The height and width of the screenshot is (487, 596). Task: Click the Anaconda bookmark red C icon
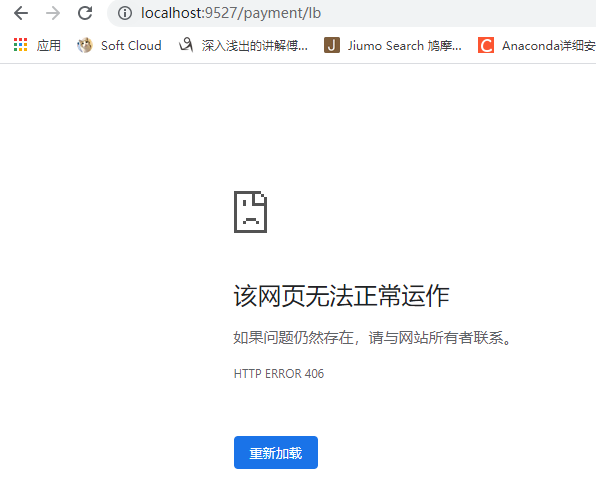(x=486, y=45)
